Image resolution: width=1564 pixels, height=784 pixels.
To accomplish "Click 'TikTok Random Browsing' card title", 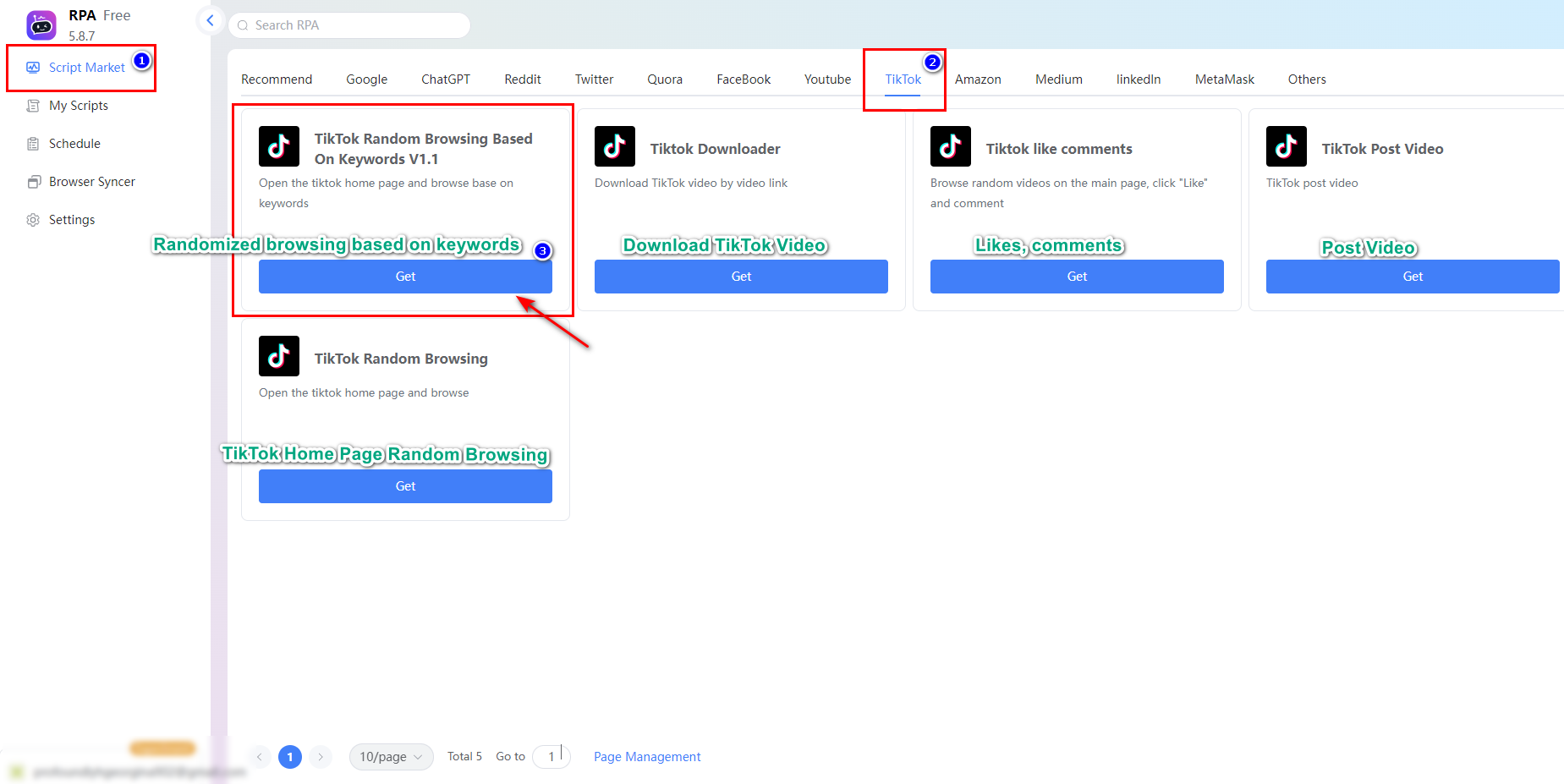I will click(401, 359).
